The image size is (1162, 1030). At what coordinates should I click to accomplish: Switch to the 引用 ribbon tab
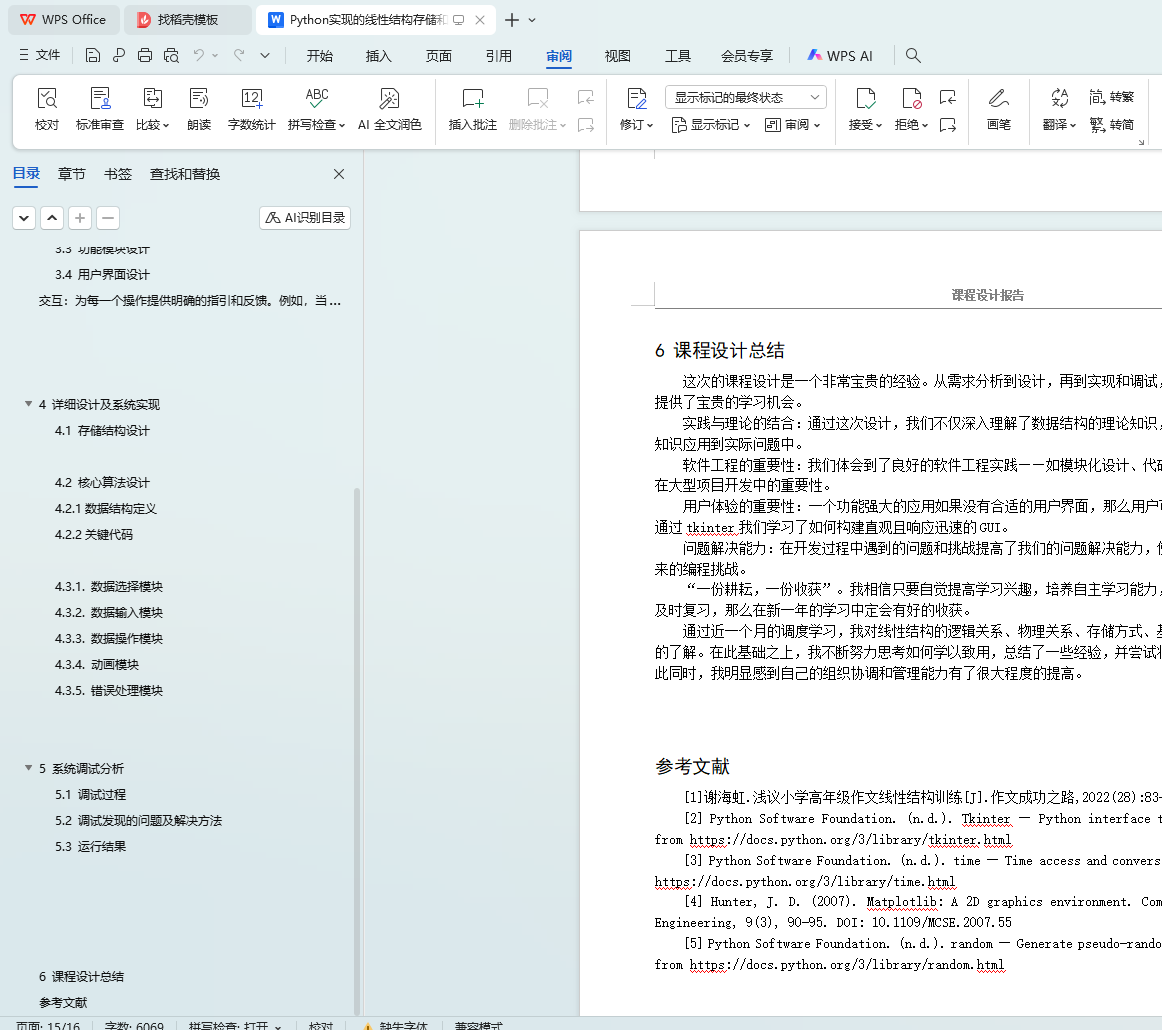(x=499, y=56)
